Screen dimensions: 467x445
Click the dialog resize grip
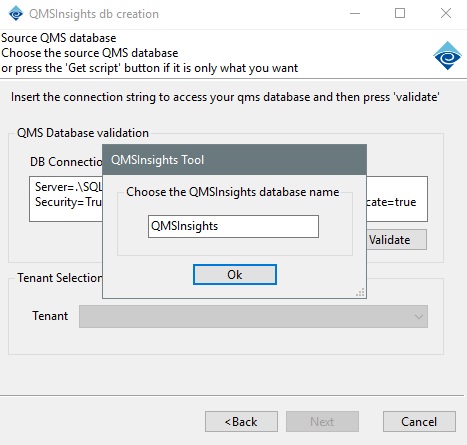tap(360, 292)
